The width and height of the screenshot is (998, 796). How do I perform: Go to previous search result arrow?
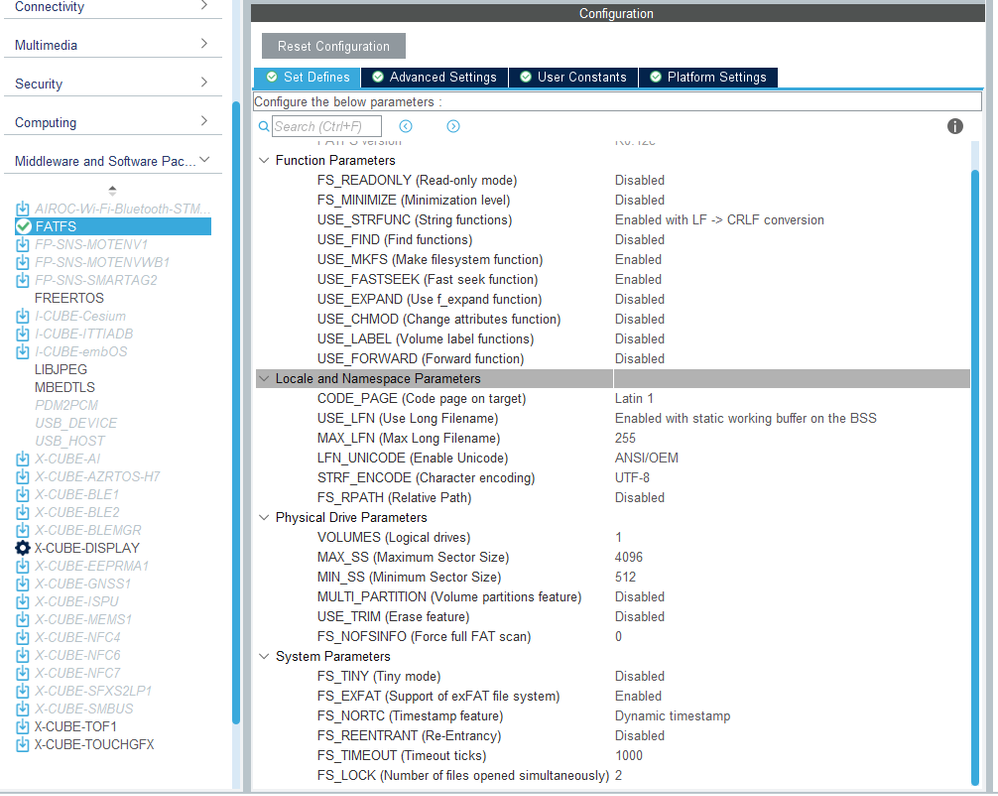click(405, 126)
